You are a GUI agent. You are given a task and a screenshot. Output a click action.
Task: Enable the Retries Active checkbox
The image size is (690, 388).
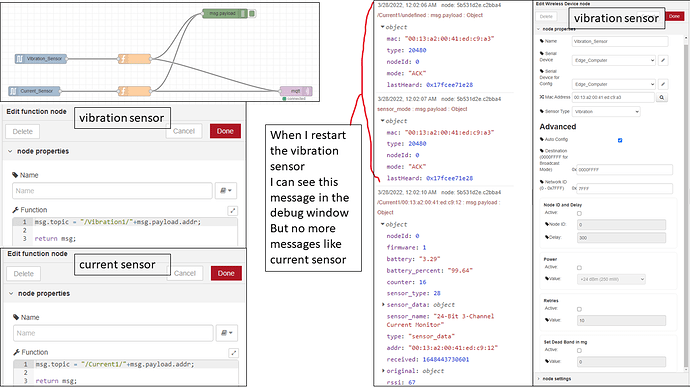[x=579, y=309]
